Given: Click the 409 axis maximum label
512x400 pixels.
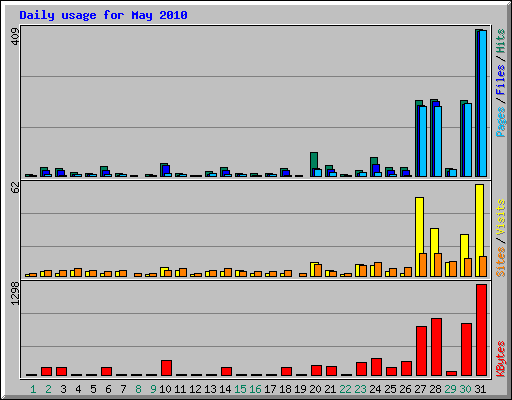Looking at the screenshot, I should pos(15,36).
